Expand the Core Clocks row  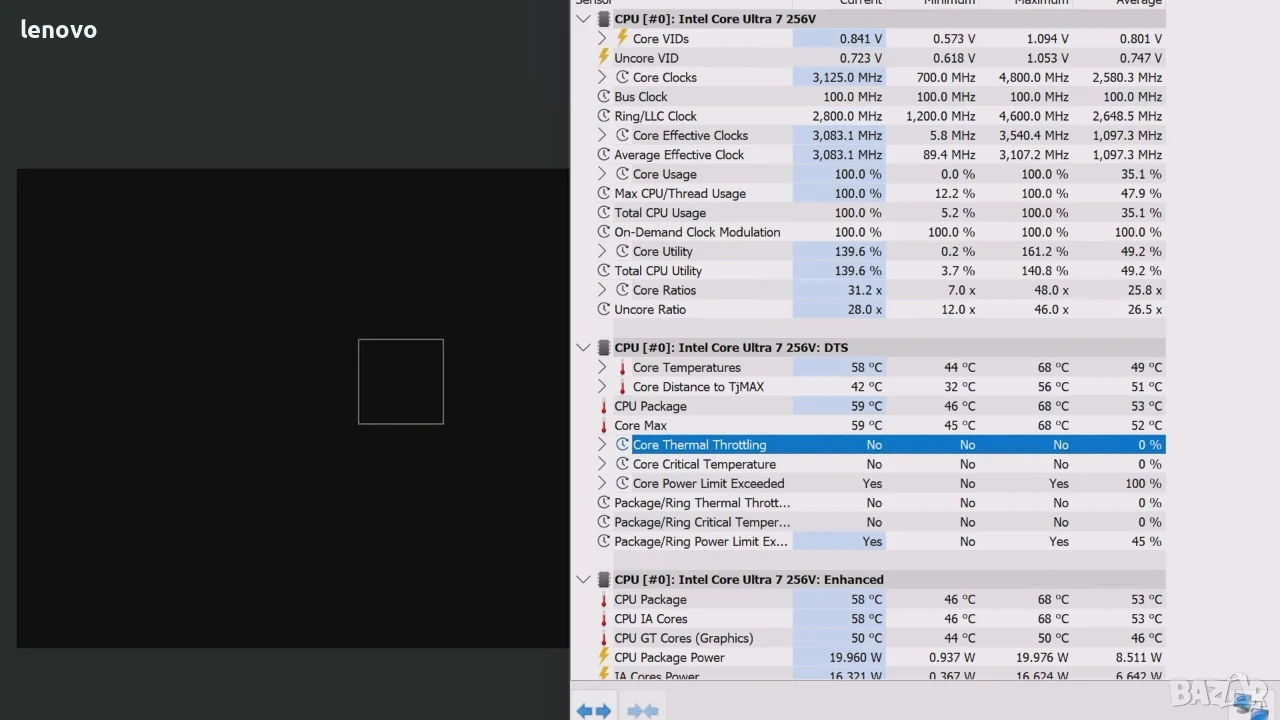pyautogui.click(x=602, y=77)
